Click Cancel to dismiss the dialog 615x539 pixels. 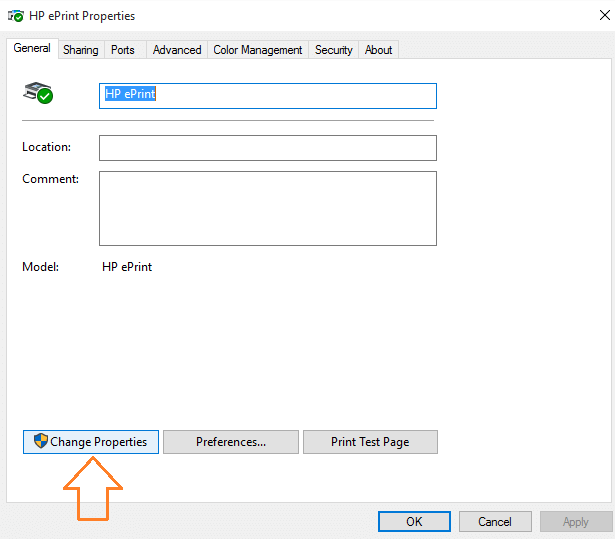click(495, 521)
